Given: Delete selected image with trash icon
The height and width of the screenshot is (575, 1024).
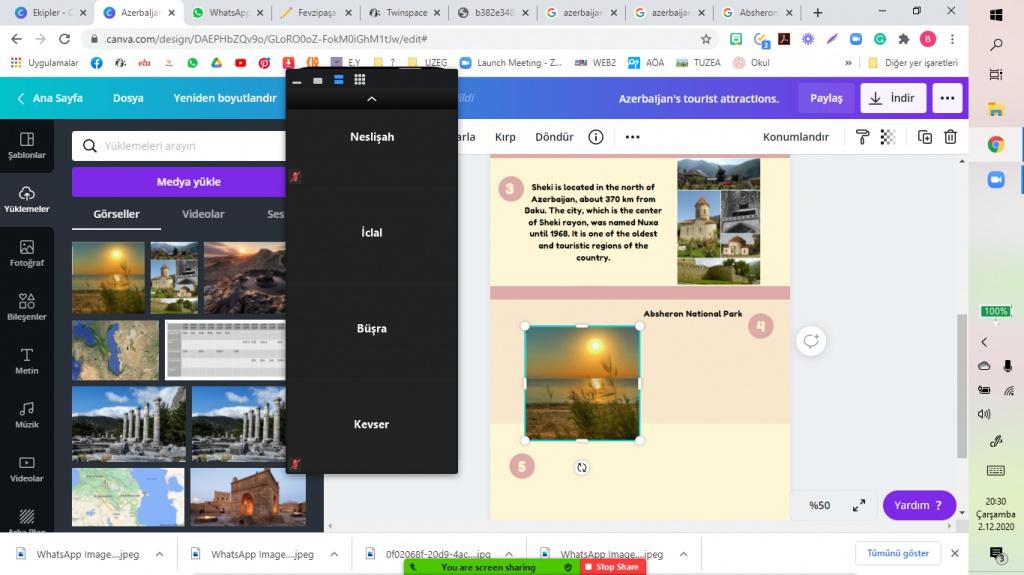Looking at the screenshot, I should click(951, 137).
